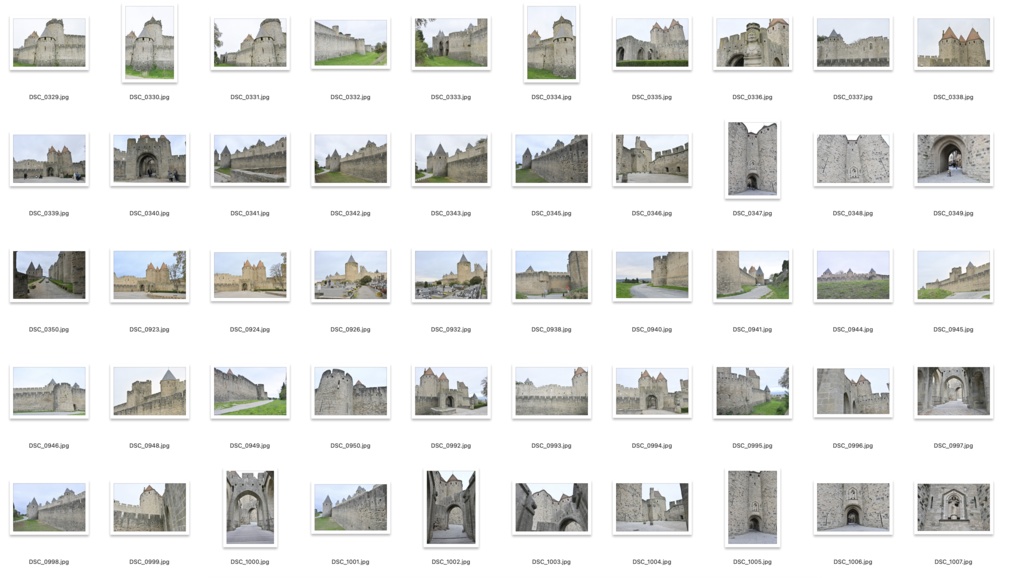Click the DSC_1001.jpg thumbnail
Image resolution: width=1024 pixels, height=578 pixels.
pos(351,507)
